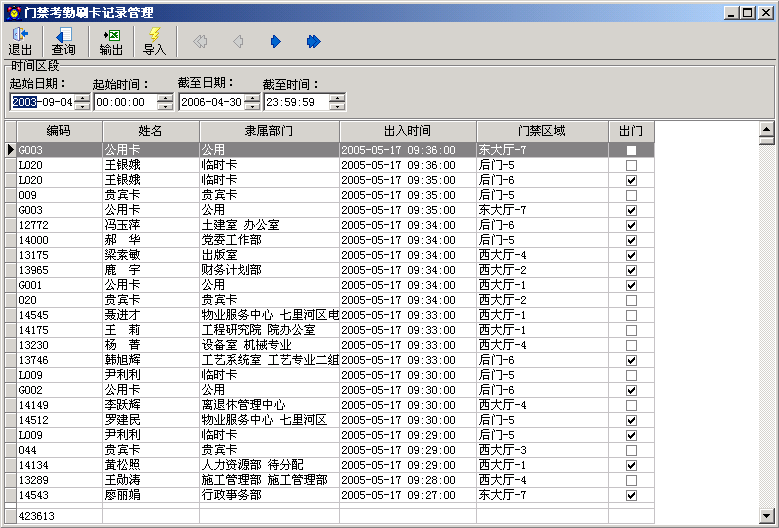Uncheck 出门 checkbox for 冯玉萍 row
This screenshot has width=779, height=528.
tap(631, 225)
